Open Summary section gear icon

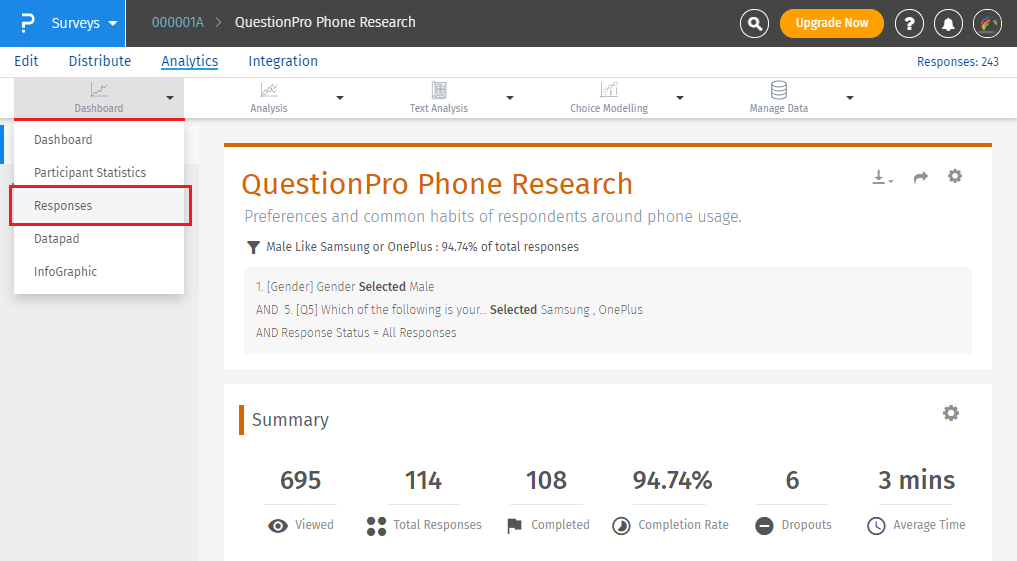(x=951, y=413)
